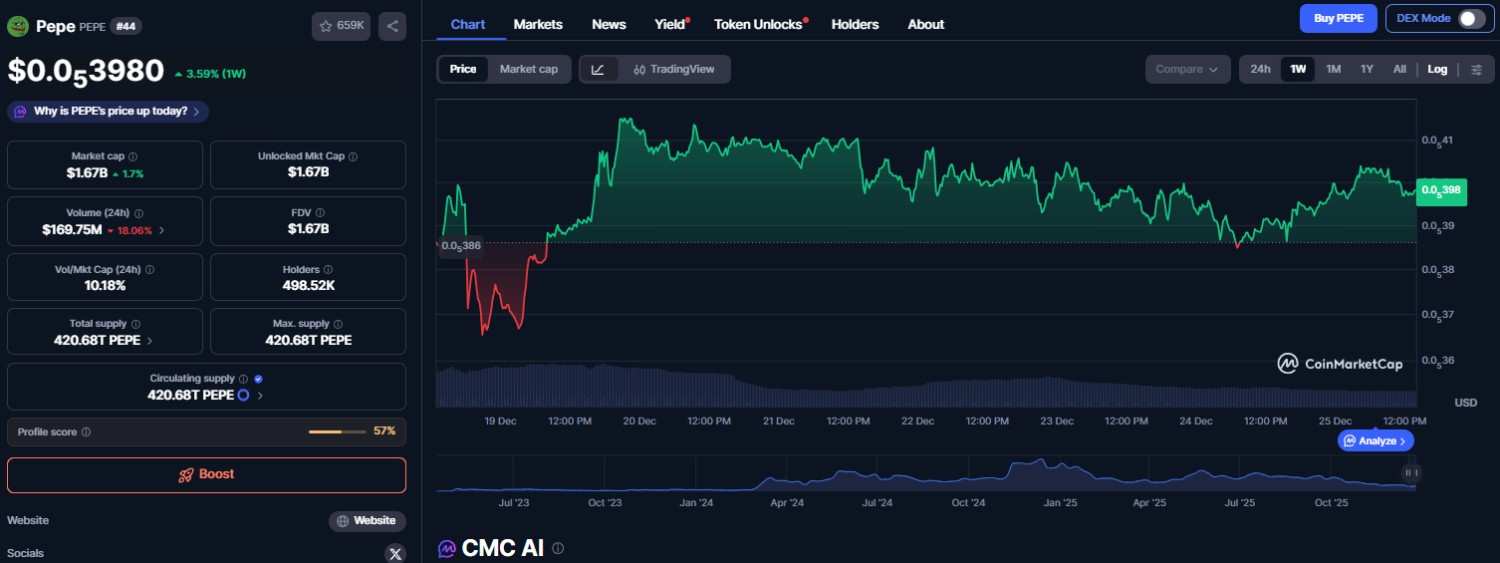The height and width of the screenshot is (563, 1500).
Task: Click the X social icon
Action: coord(395,553)
